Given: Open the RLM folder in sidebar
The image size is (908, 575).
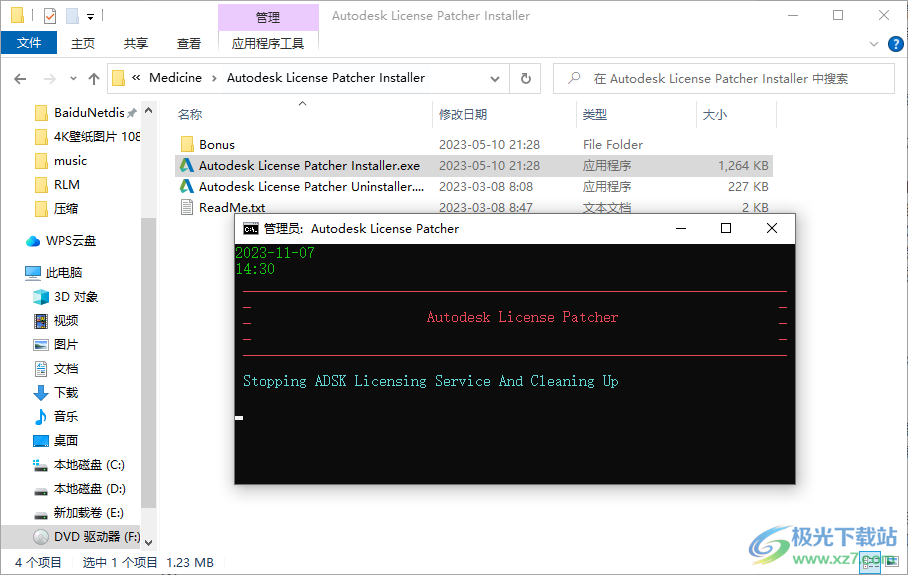Looking at the screenshot, I should pos(67,185).
